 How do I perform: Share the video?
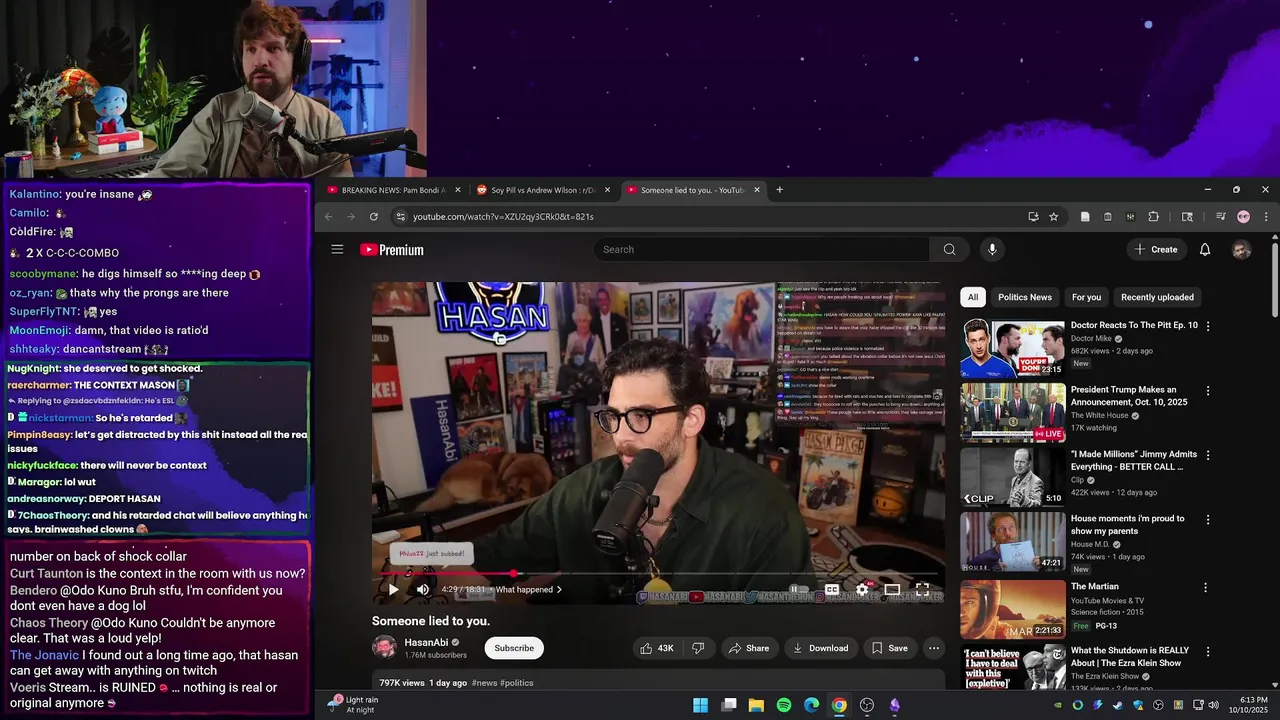pos(749,648)
